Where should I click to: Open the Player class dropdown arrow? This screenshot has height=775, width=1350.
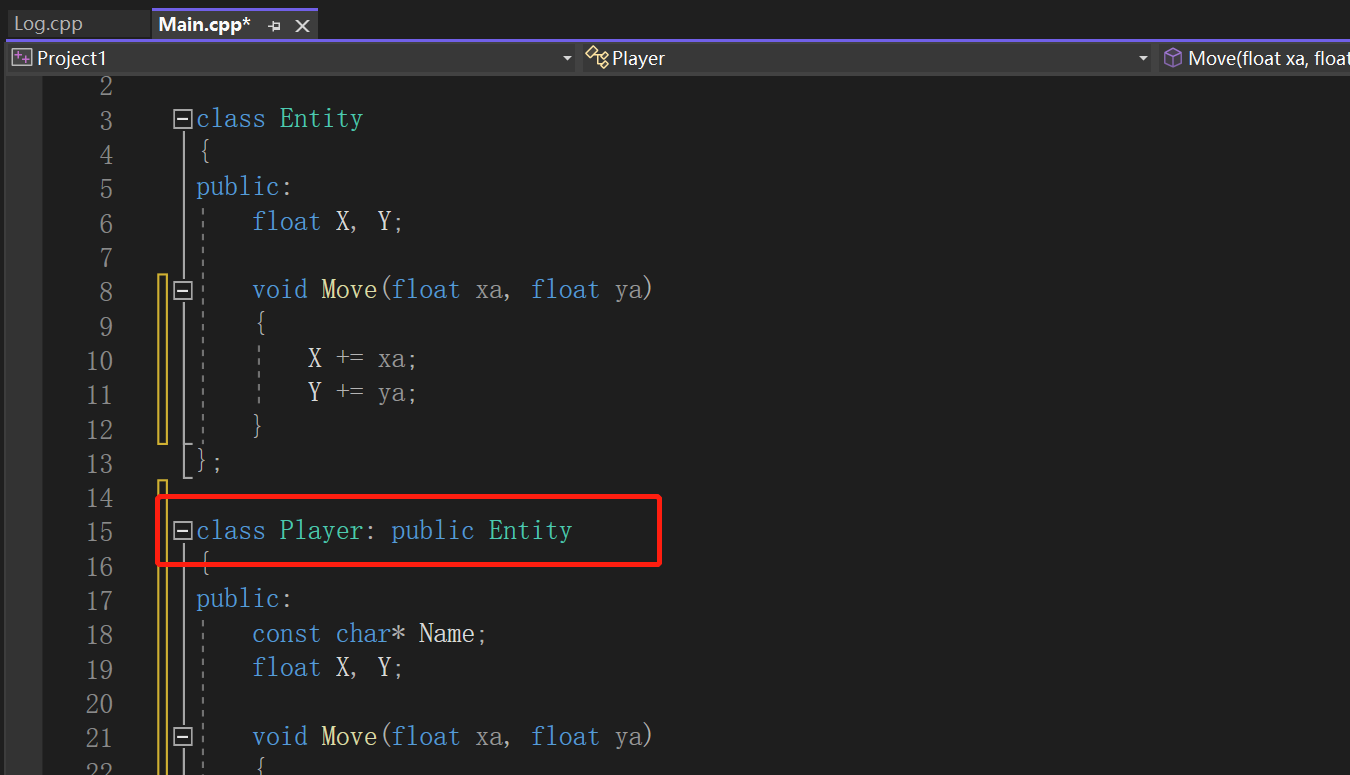pyautogui.click(x=1143, y=59)
